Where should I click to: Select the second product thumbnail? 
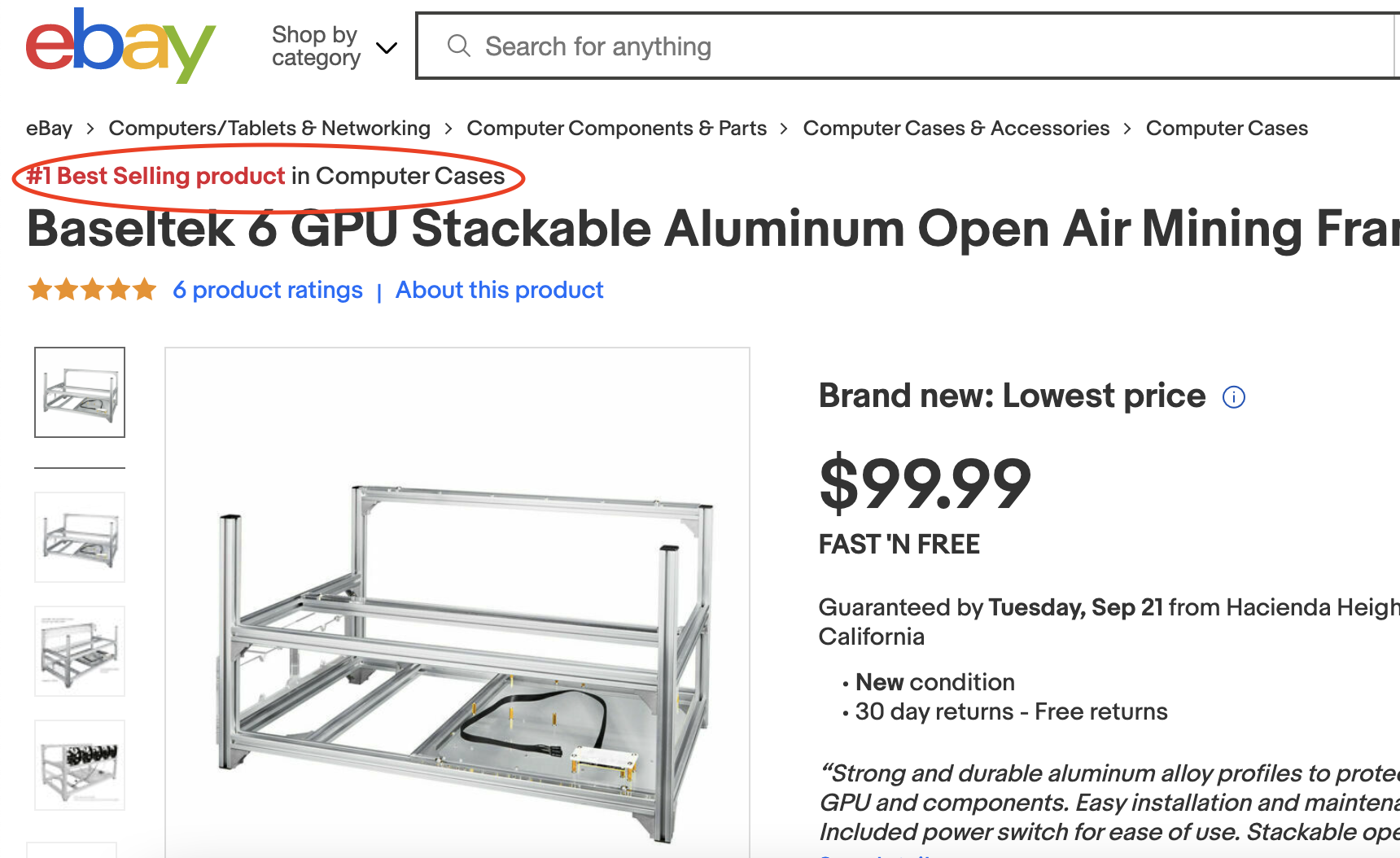pyautogui.click(x=80, y=537)
